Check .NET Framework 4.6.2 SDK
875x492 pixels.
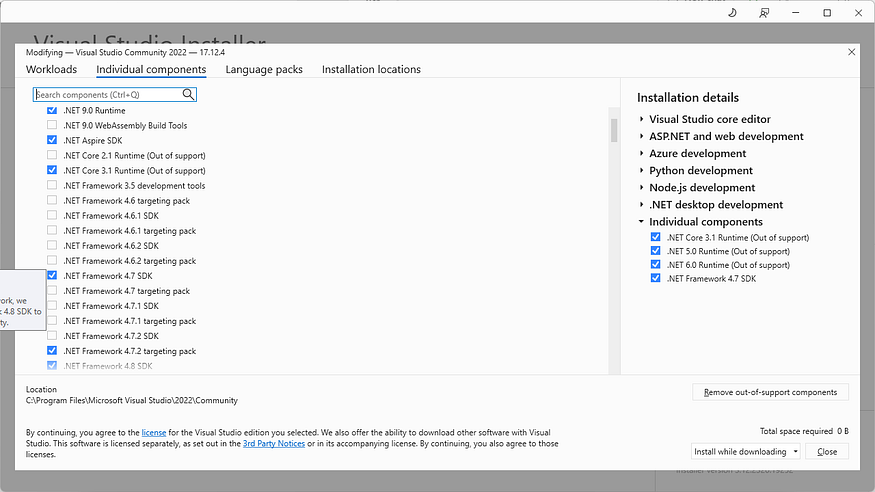52,245
